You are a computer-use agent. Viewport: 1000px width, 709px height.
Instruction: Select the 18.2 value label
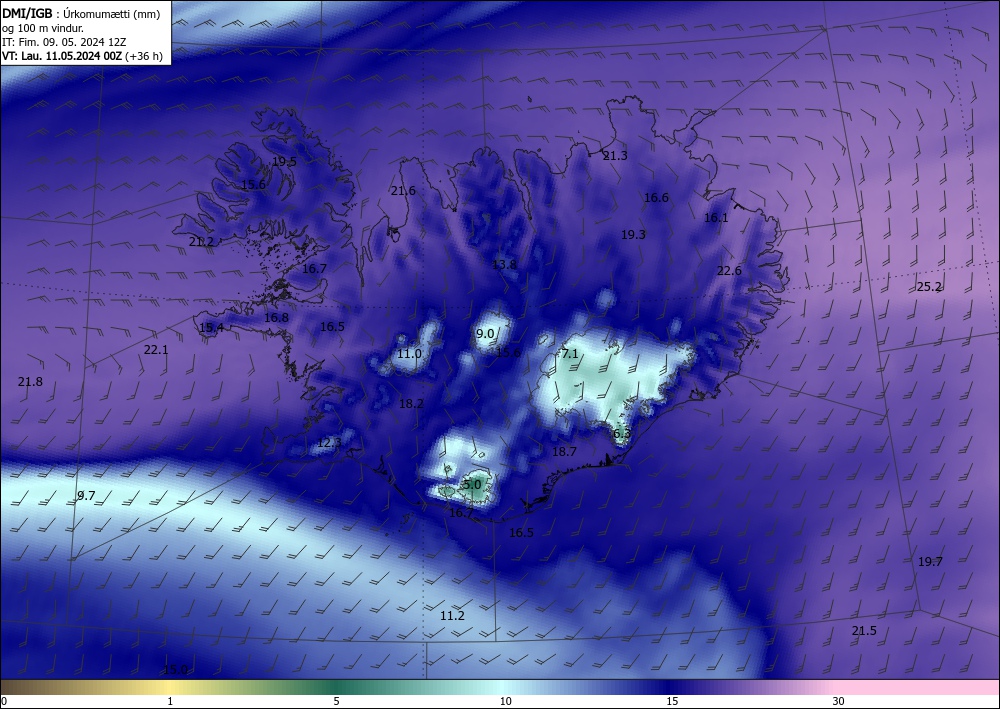(x=411, y=404)
